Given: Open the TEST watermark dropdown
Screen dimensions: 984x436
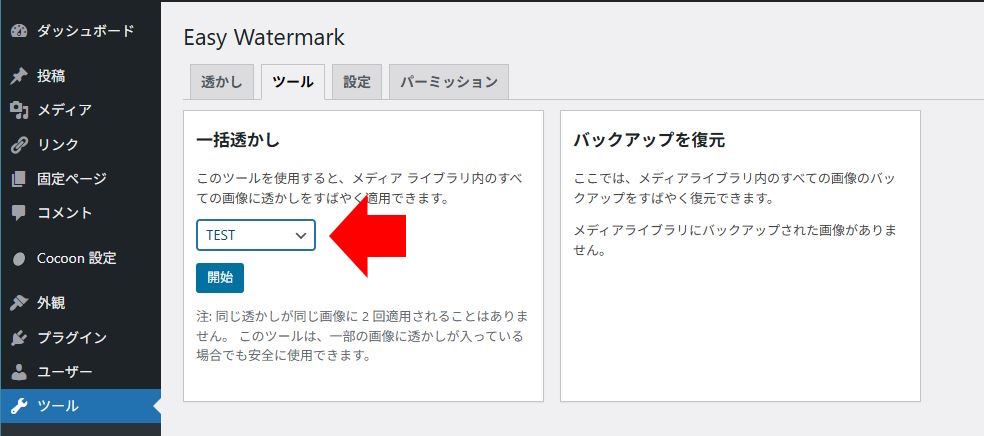Looking at the screenshot, I should pos(256,235).
